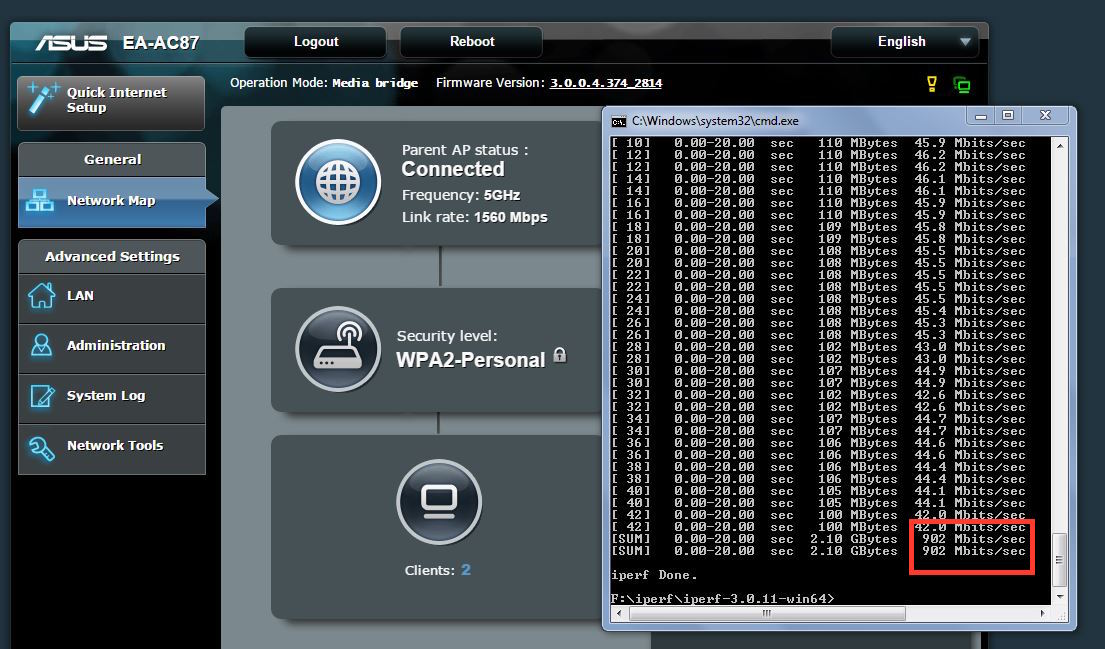Click the cmd vertical scrollbar thumb
The height and width of the screenshot is (649, 1105).
click(x=1060, y=560)
